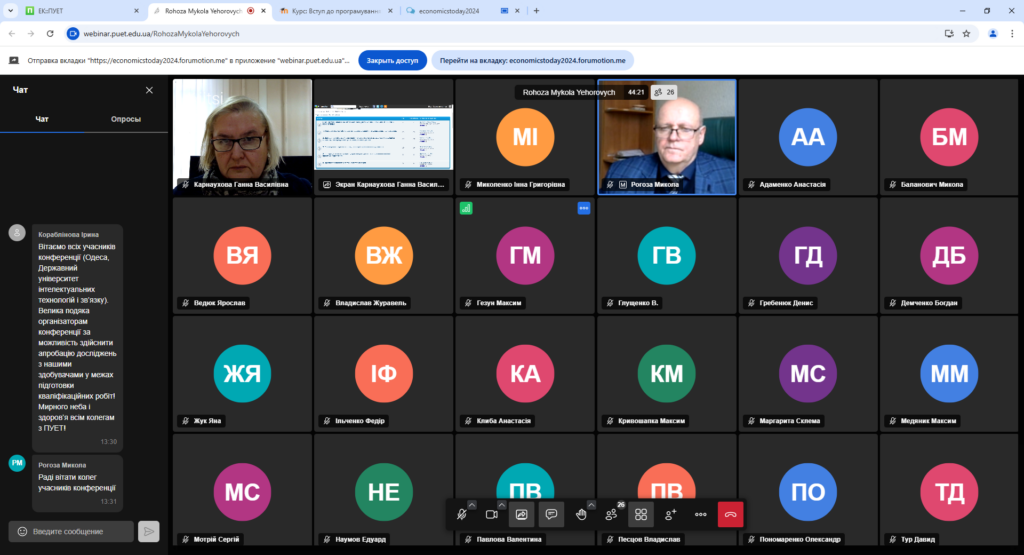Expand reactions arrow beside raise hand

click(592, 504)
